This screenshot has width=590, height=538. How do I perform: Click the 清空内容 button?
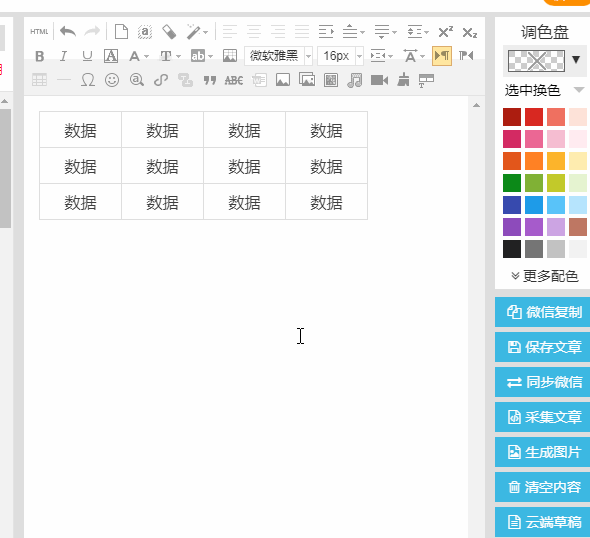tap(543, 487)
